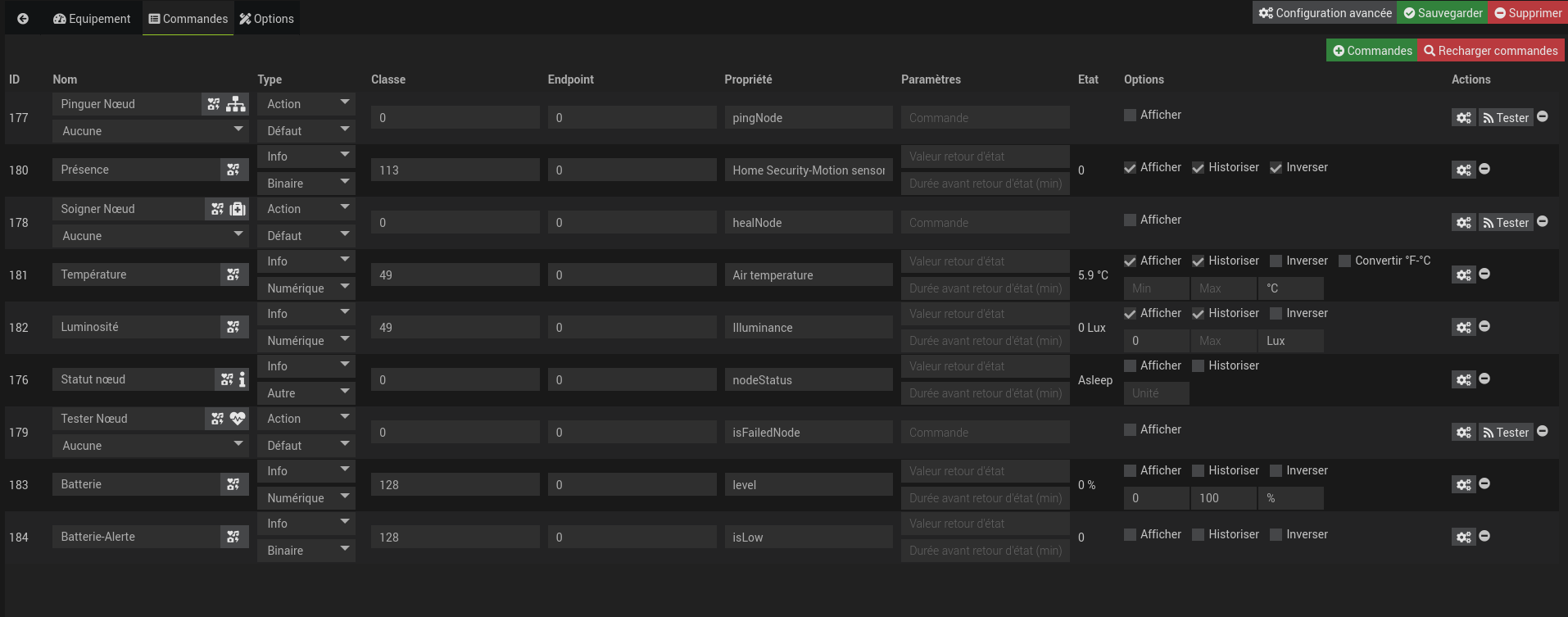Remove the Température command with minus icon
This screenshot has height=617, width=1568.
1484,274
